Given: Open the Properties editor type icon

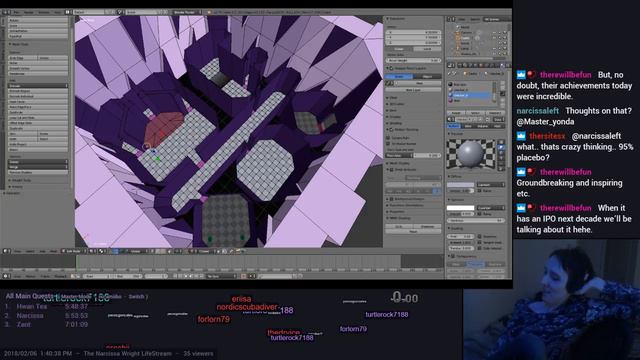Looking at the screenshot, I should (451, 65).
